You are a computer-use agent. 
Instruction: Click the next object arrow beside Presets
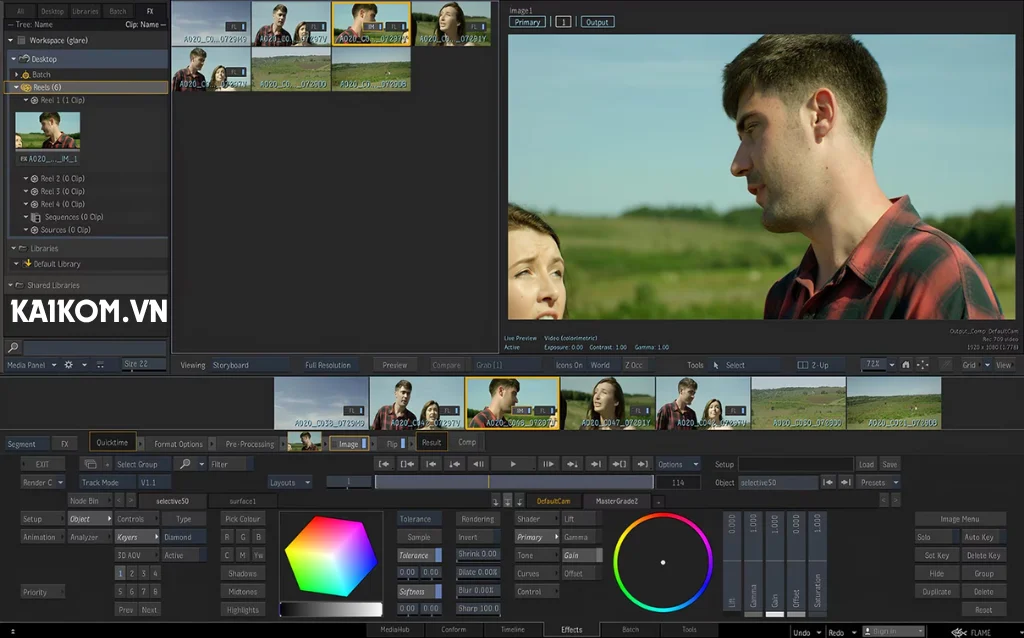tap(846, 483)
